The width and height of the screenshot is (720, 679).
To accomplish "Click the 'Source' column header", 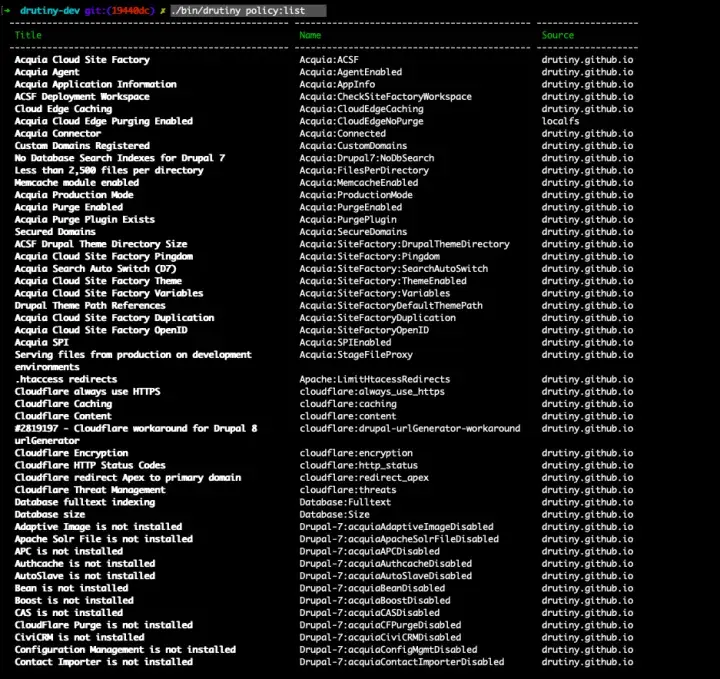I will pyautogui.click(x=557, y=35).
